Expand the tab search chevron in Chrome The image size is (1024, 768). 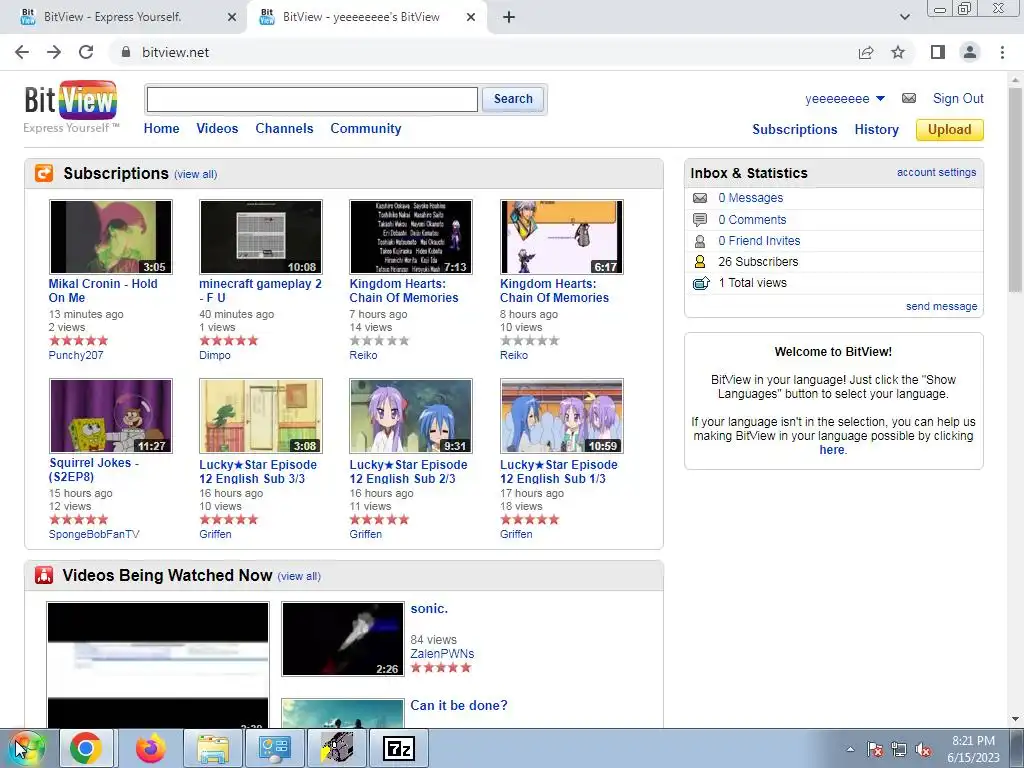[904, 17]
